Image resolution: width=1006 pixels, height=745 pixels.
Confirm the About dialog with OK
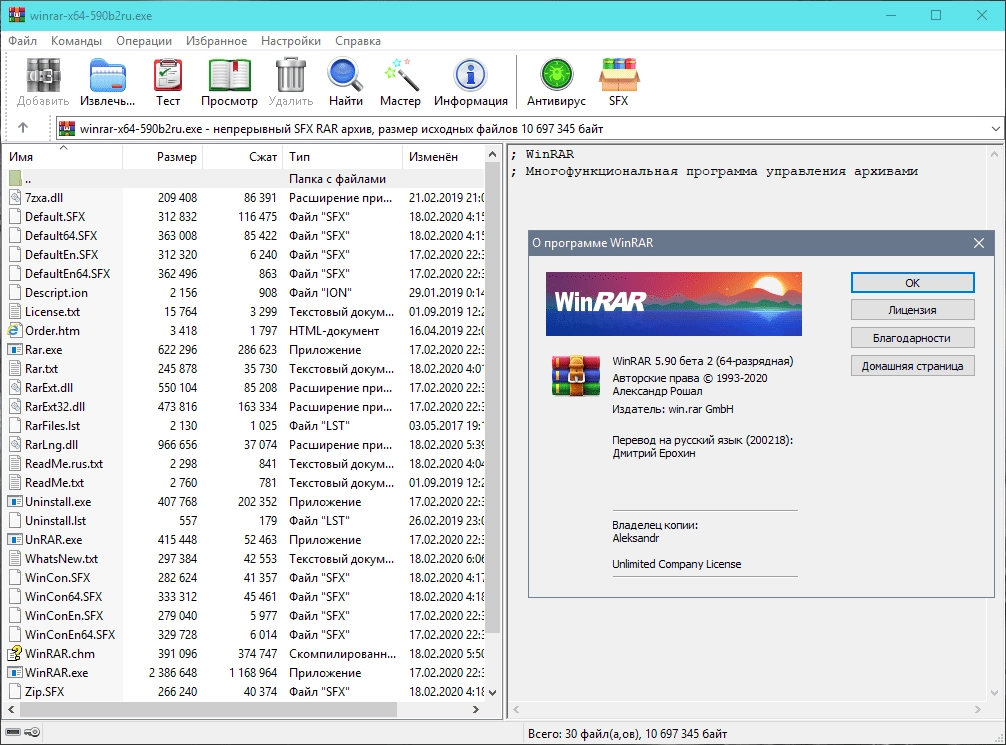pos(912,282)
